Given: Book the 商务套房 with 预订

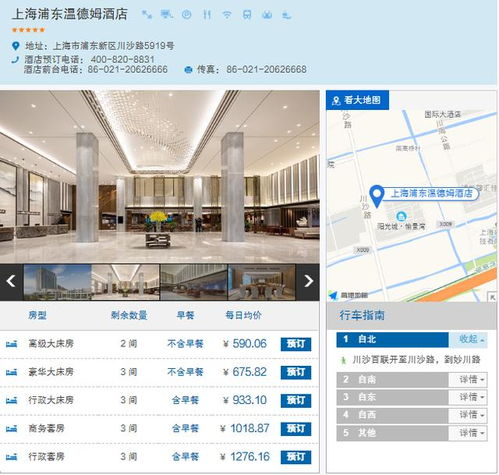Looking at the screenshot, I should click(x=296, y=428).
